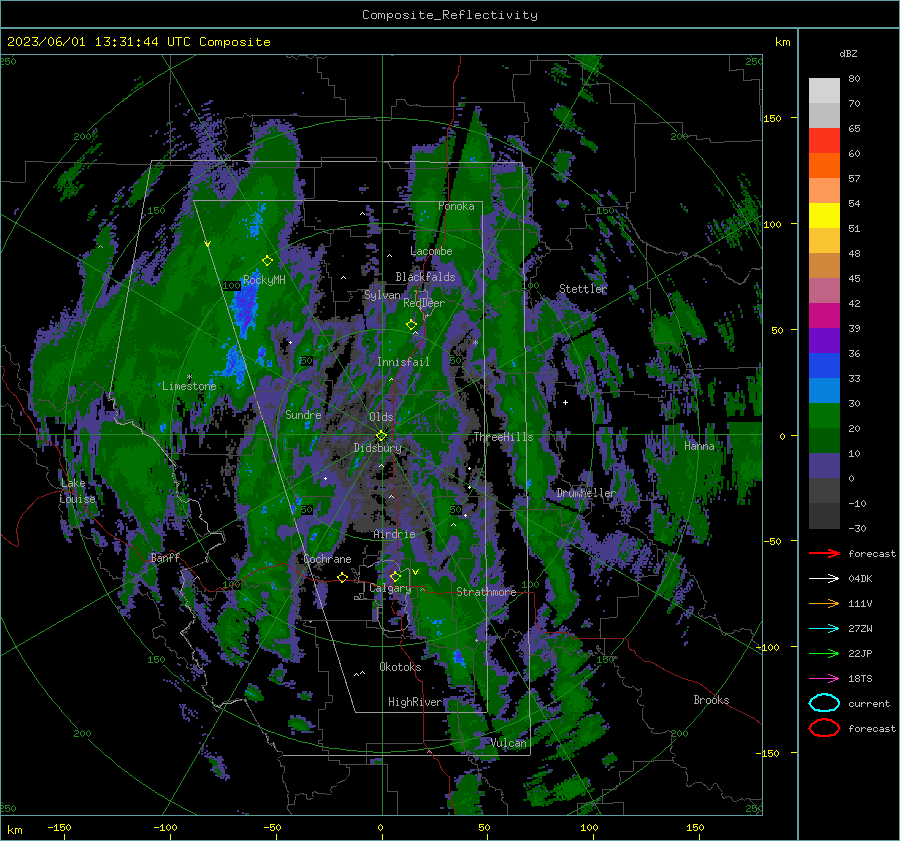
Task: Click the yellow radar site marker near Didsbury
Action: point(381,436)
